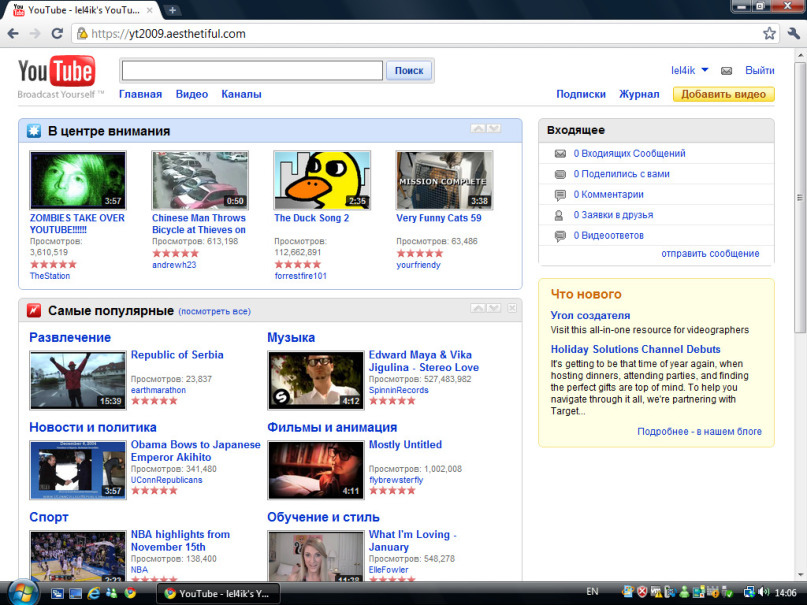Open the Новости и политика category
The width and height of the screenshot is (807, 605).
(93, 428)
